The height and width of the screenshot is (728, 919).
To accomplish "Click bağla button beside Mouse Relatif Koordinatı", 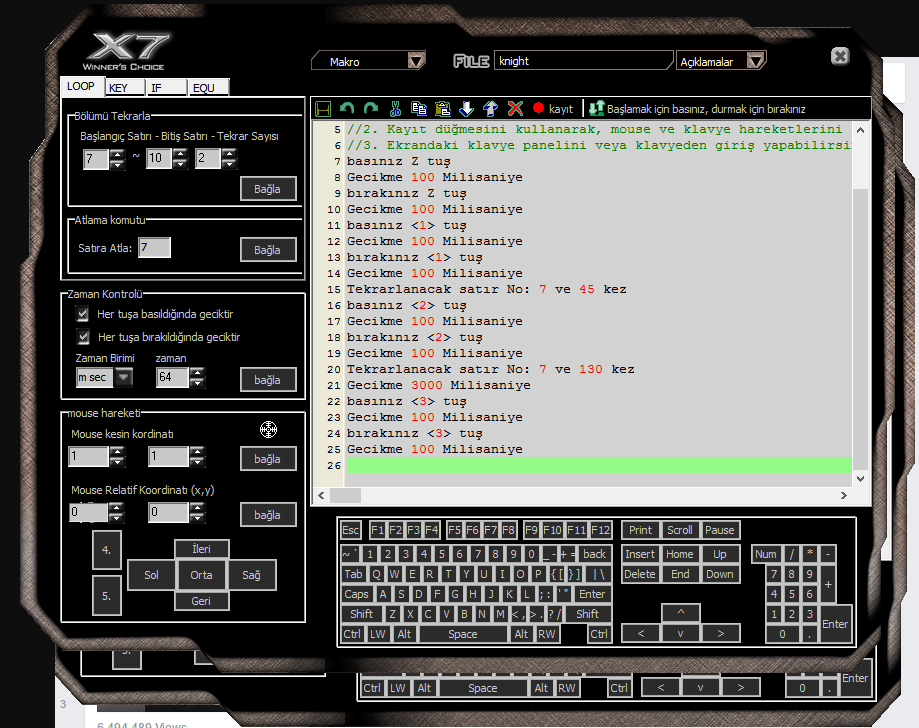I will pos(268,515).
